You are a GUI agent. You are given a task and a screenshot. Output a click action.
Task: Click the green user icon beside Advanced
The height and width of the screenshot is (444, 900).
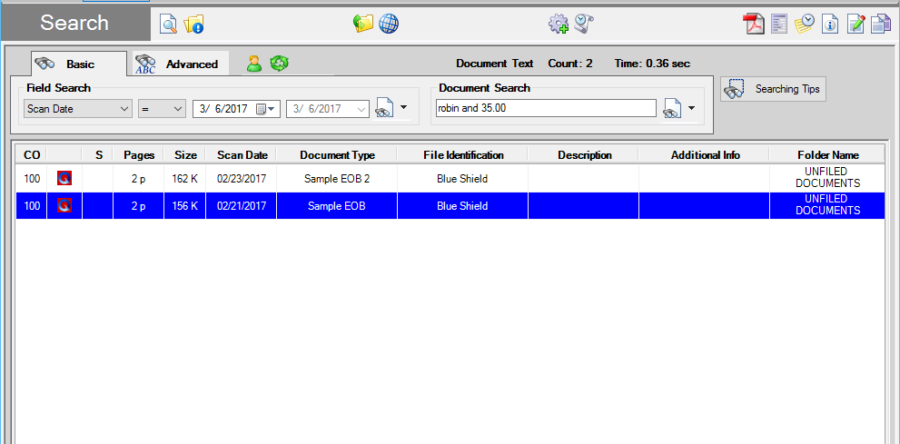254,64
